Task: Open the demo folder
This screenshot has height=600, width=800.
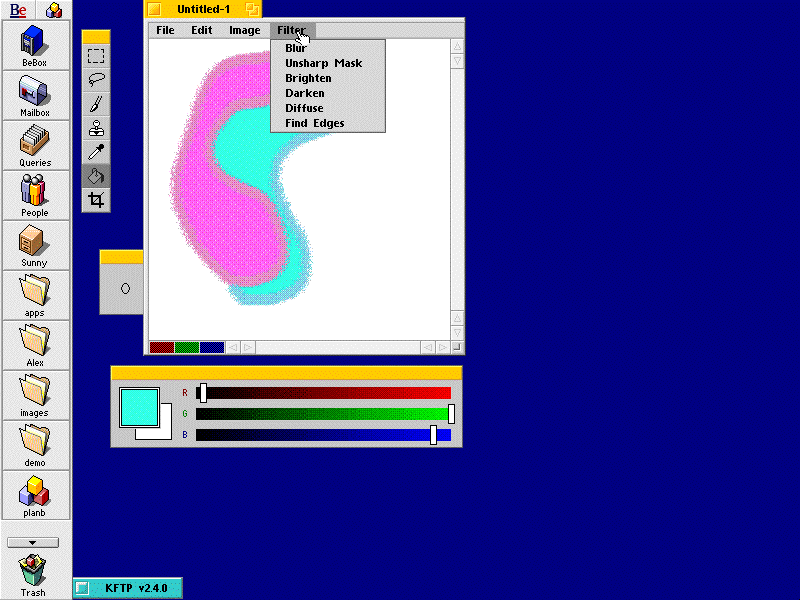Action: coord(35,446)
